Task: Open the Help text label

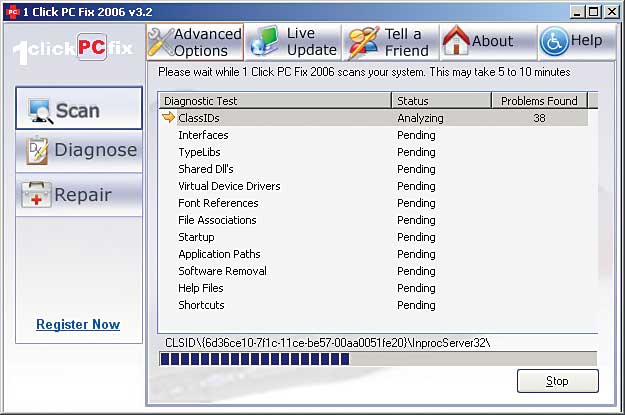Action: click(586, 40)
